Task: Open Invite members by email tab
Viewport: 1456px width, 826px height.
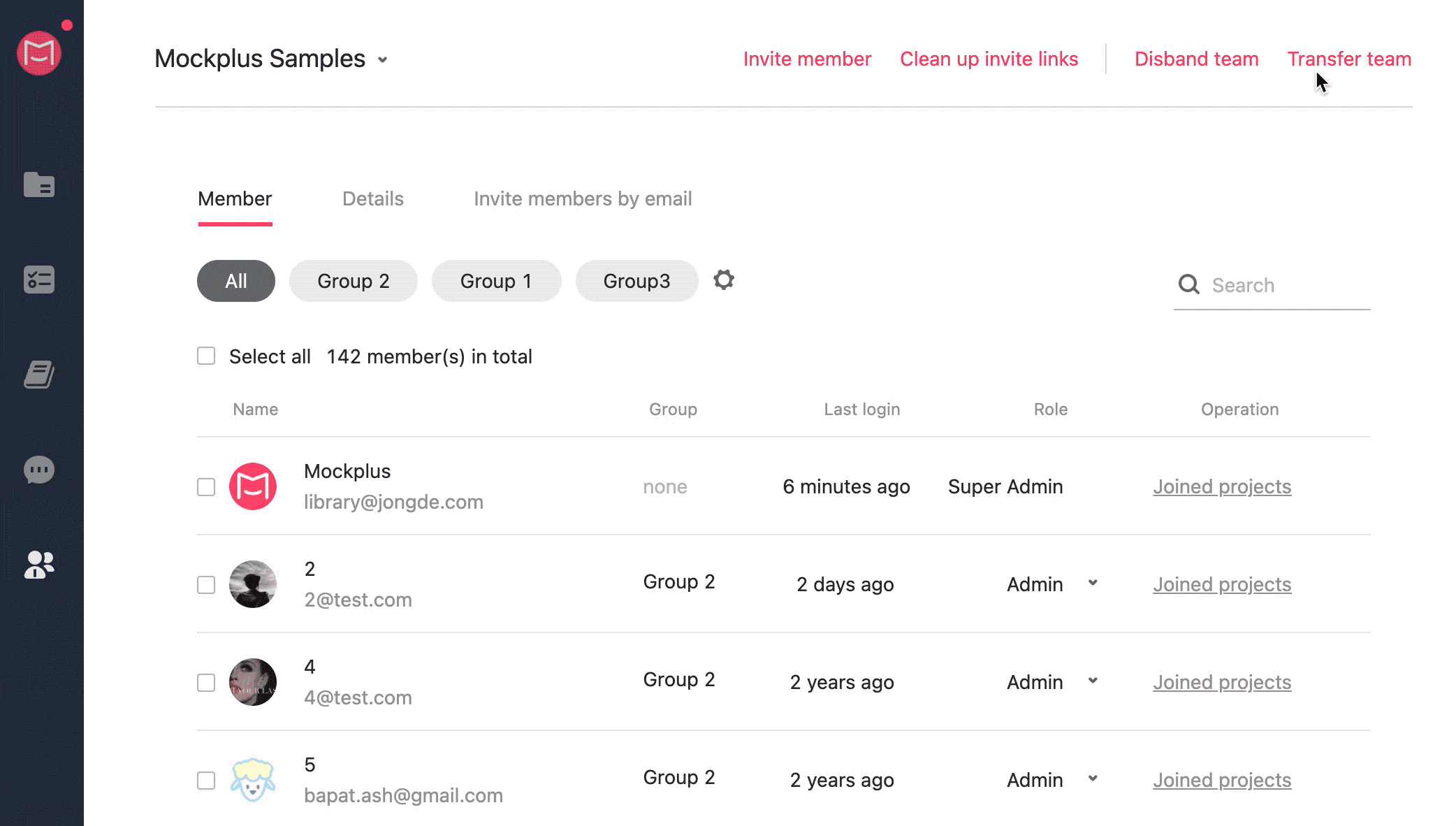Action: (x=583, y=199)
